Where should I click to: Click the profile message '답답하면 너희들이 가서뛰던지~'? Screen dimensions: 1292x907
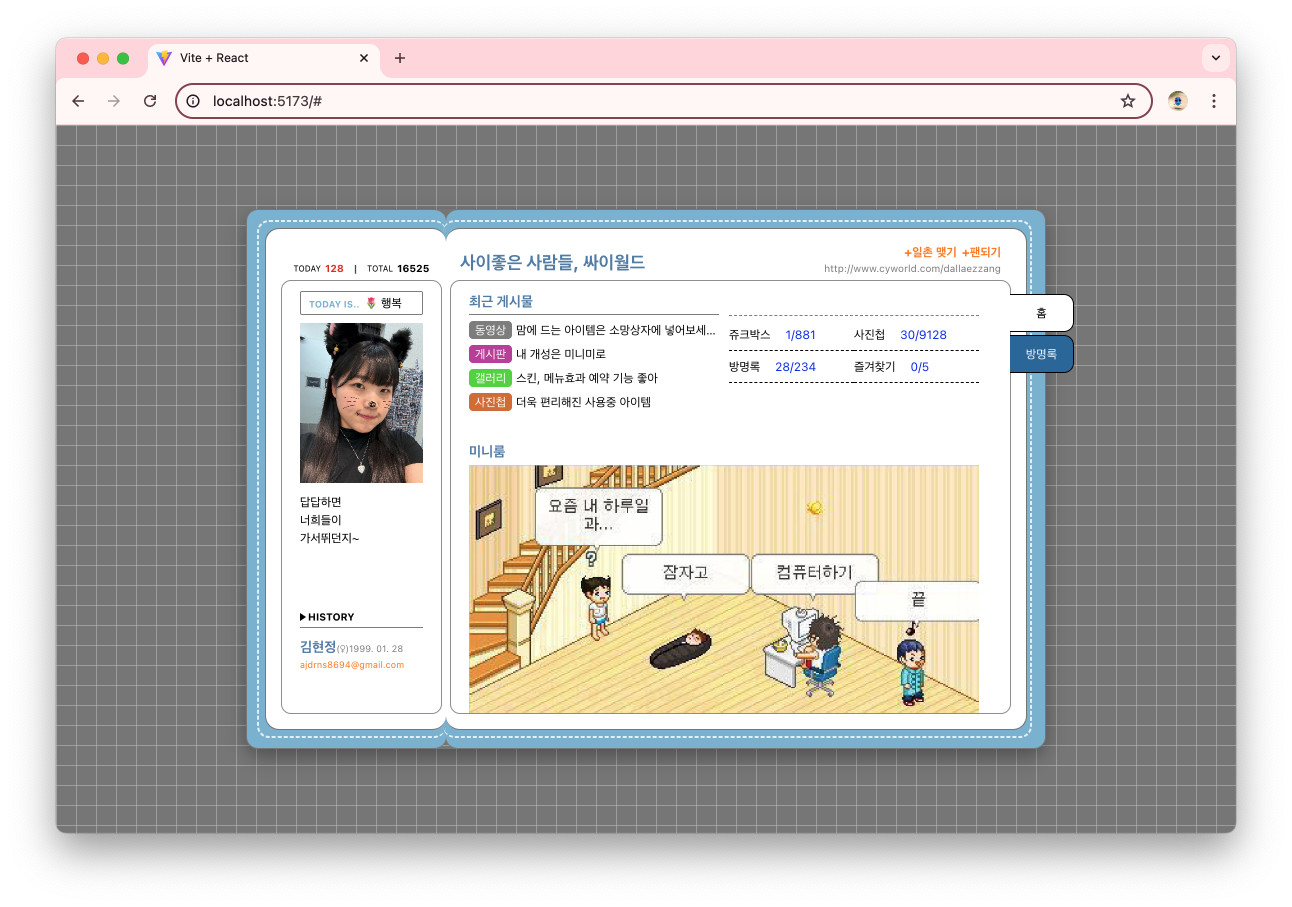pos(330,520)
